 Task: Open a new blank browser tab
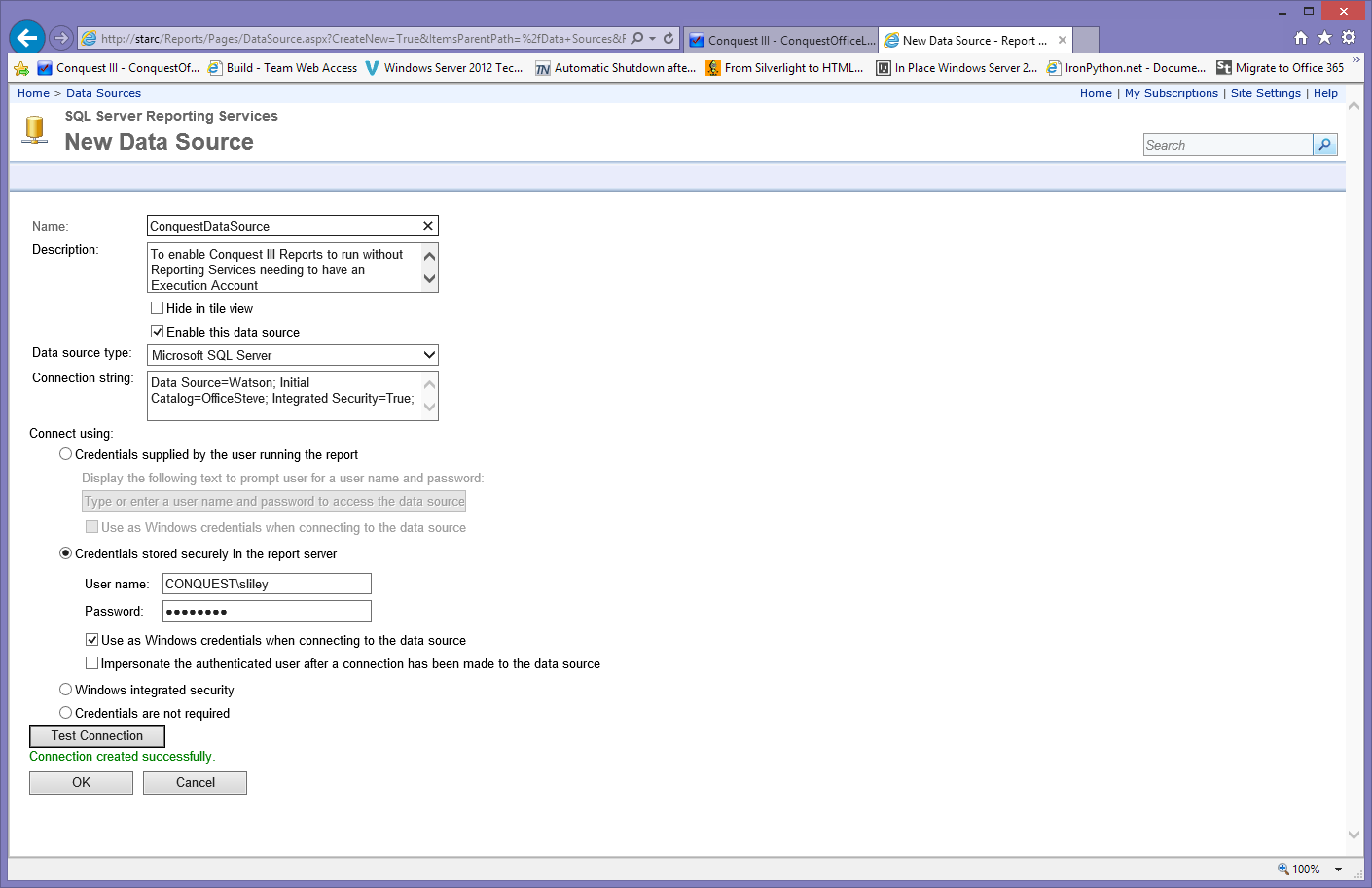click(x=1086, y=40)
